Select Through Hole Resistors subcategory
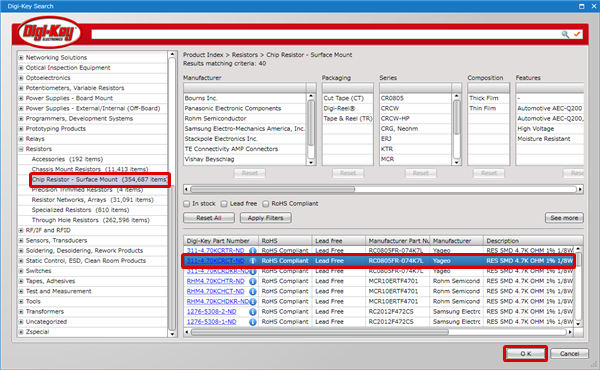Image resolution: width=600 pixels, height=370 pixels. pyautogui.click(x=90, y=220)
